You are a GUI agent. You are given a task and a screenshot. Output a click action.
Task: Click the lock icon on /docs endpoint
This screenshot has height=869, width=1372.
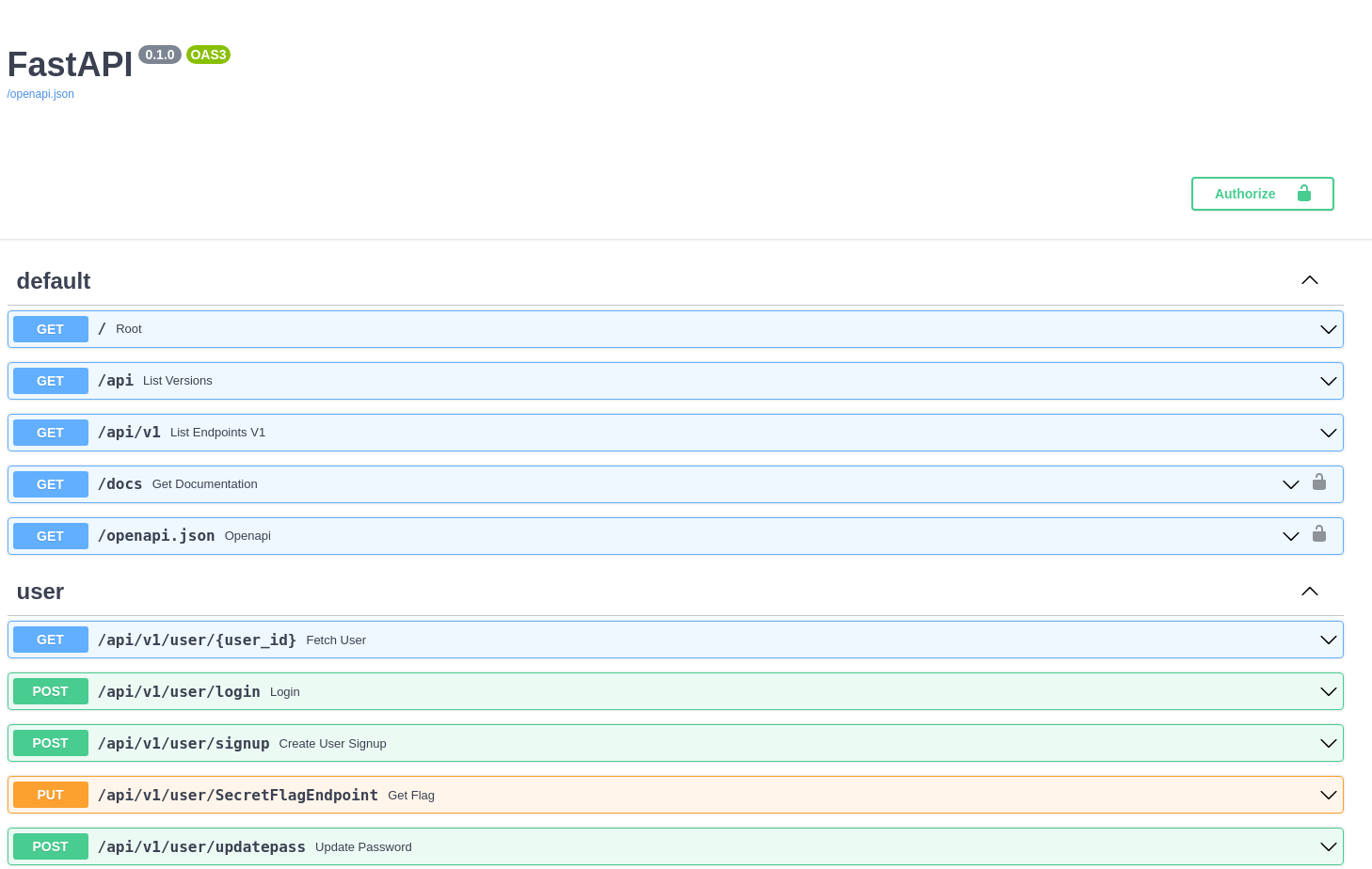(1319, 482)
